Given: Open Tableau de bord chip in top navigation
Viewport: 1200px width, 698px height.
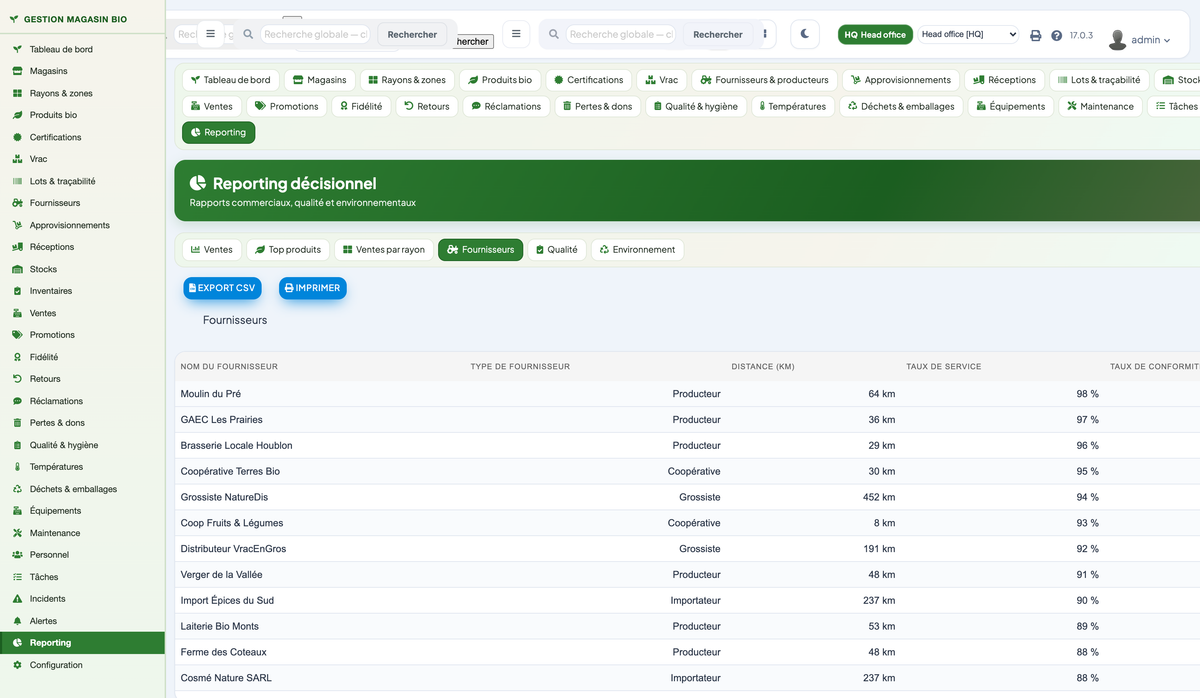Looking at the screenshot, I should [230, 80].
